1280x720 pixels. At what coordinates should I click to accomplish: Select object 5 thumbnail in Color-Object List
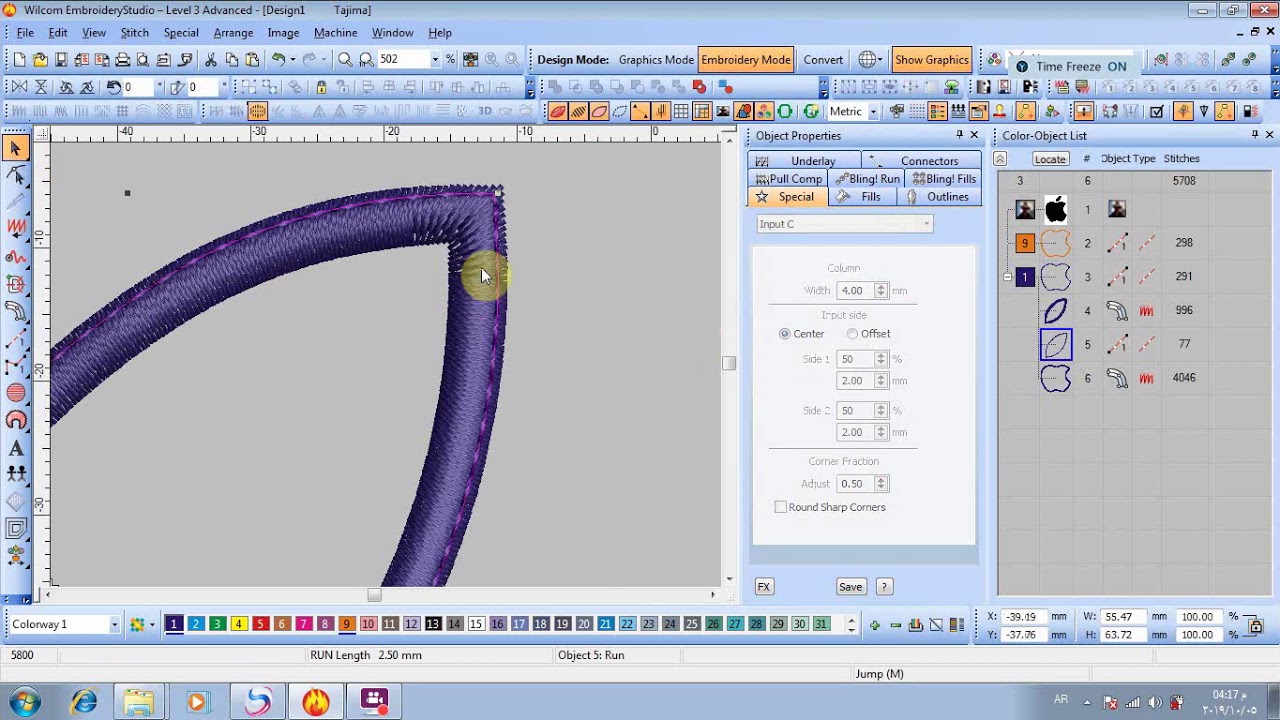pyautogui.click(x=1056, y=344)
